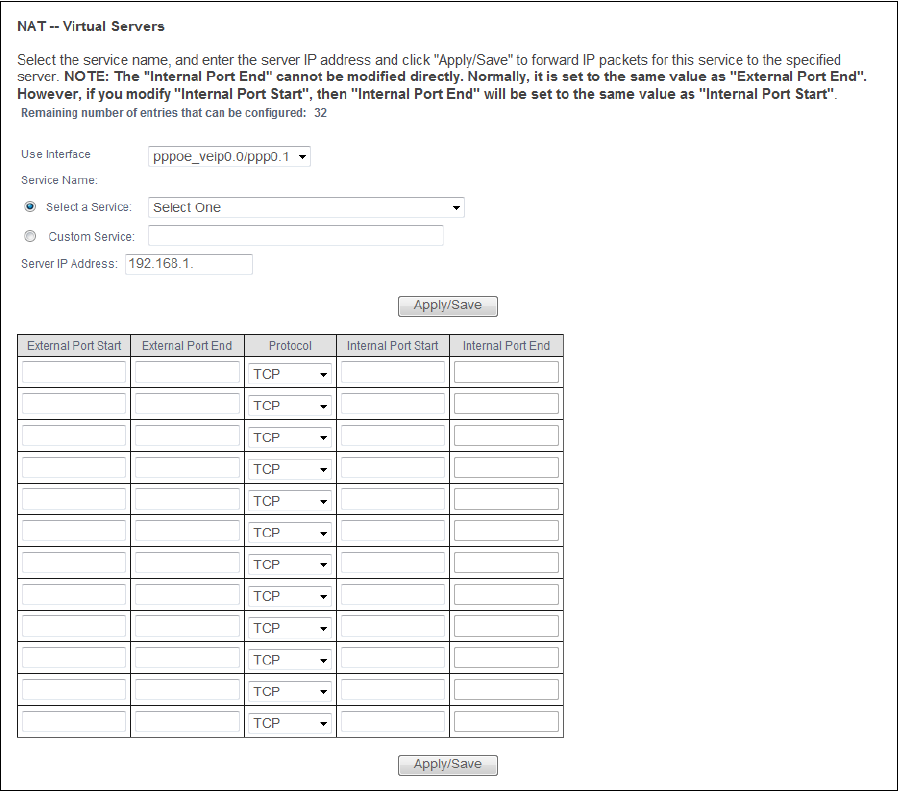The height and width of the screenshot is (791, 898).
Task: Click third row External Port Start field
Action: 74,435
